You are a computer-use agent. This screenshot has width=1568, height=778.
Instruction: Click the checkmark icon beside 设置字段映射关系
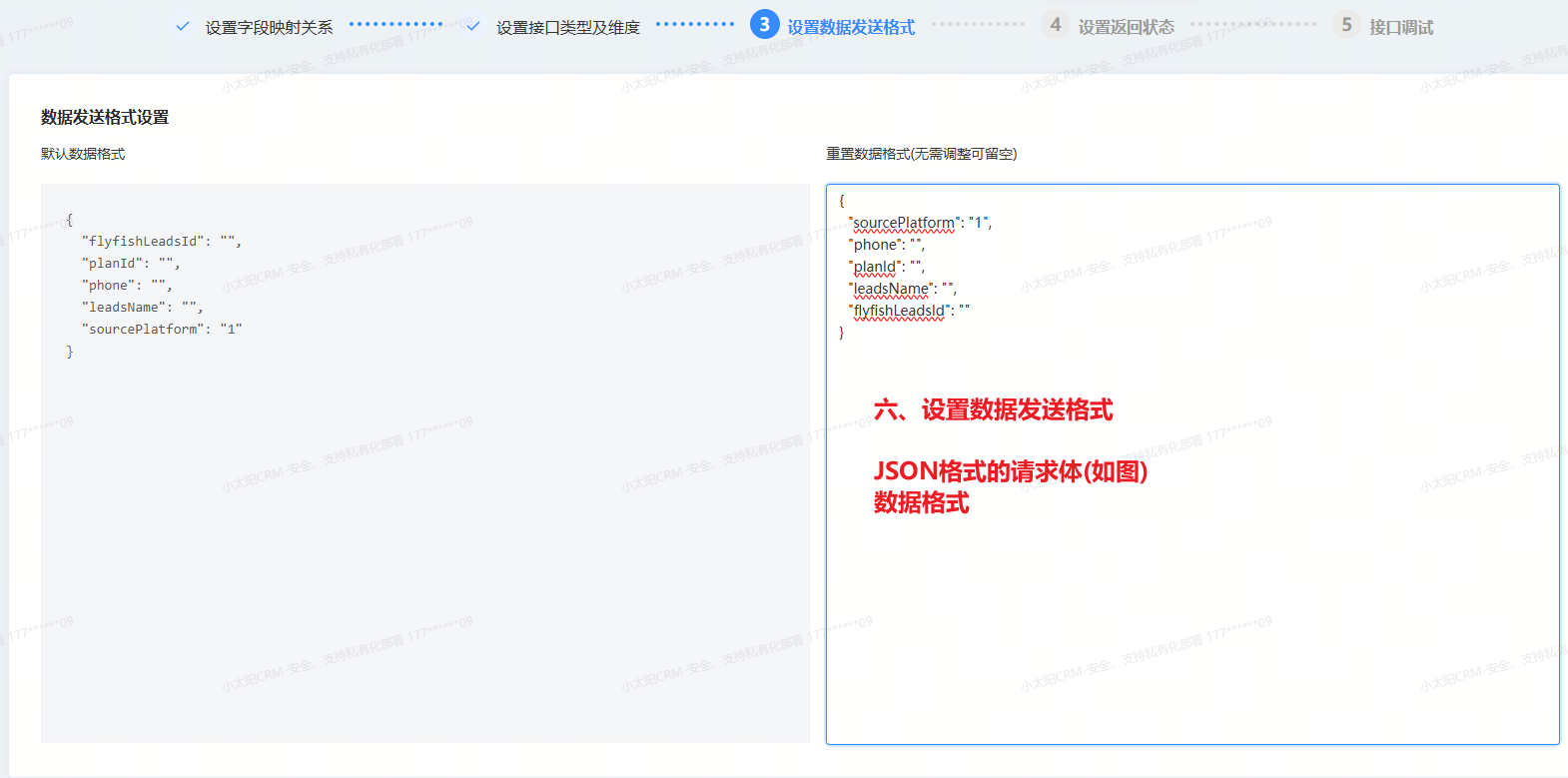tap(182, 27)
